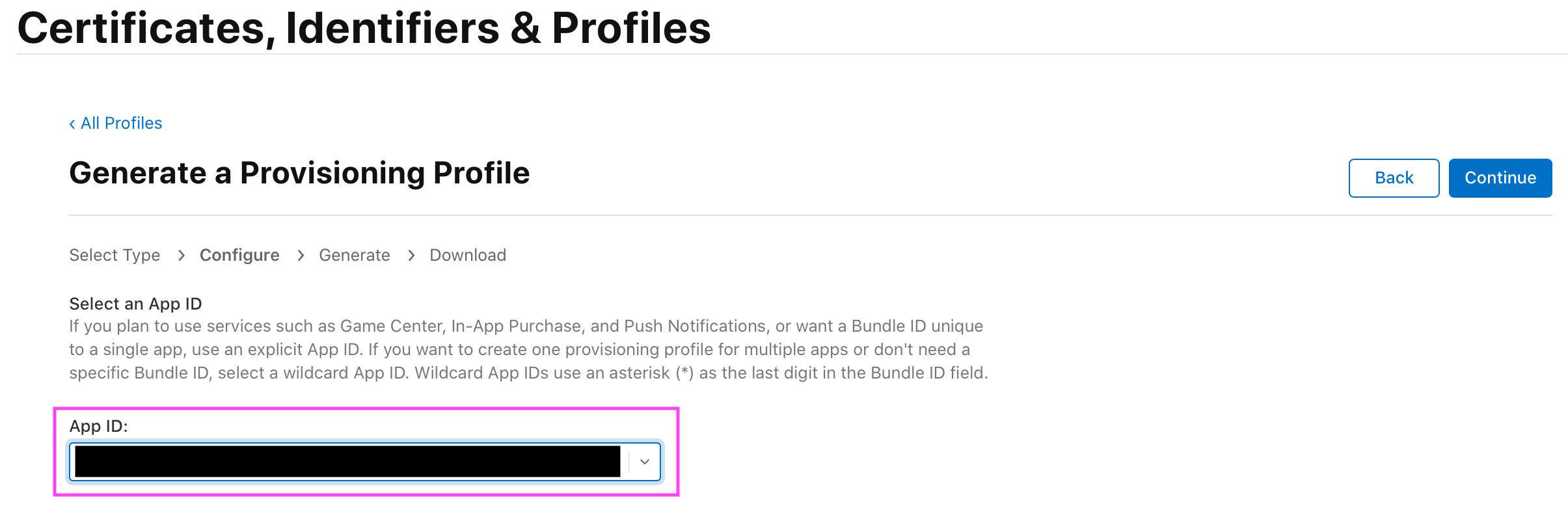Click the "App ID:" field label
This screenshot has height=506, width=1568.
click(98, 427)
